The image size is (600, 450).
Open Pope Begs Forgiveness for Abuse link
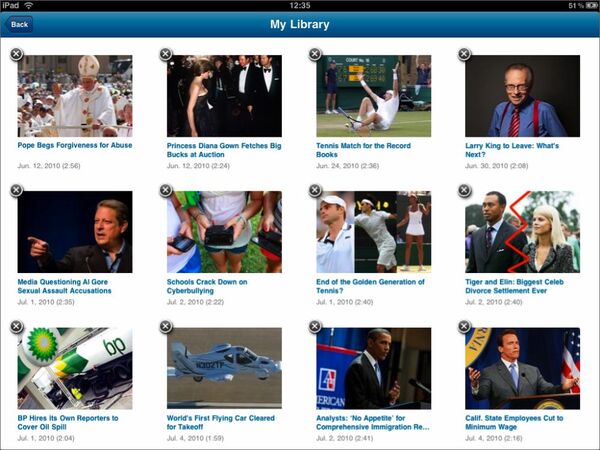(75, 145)
